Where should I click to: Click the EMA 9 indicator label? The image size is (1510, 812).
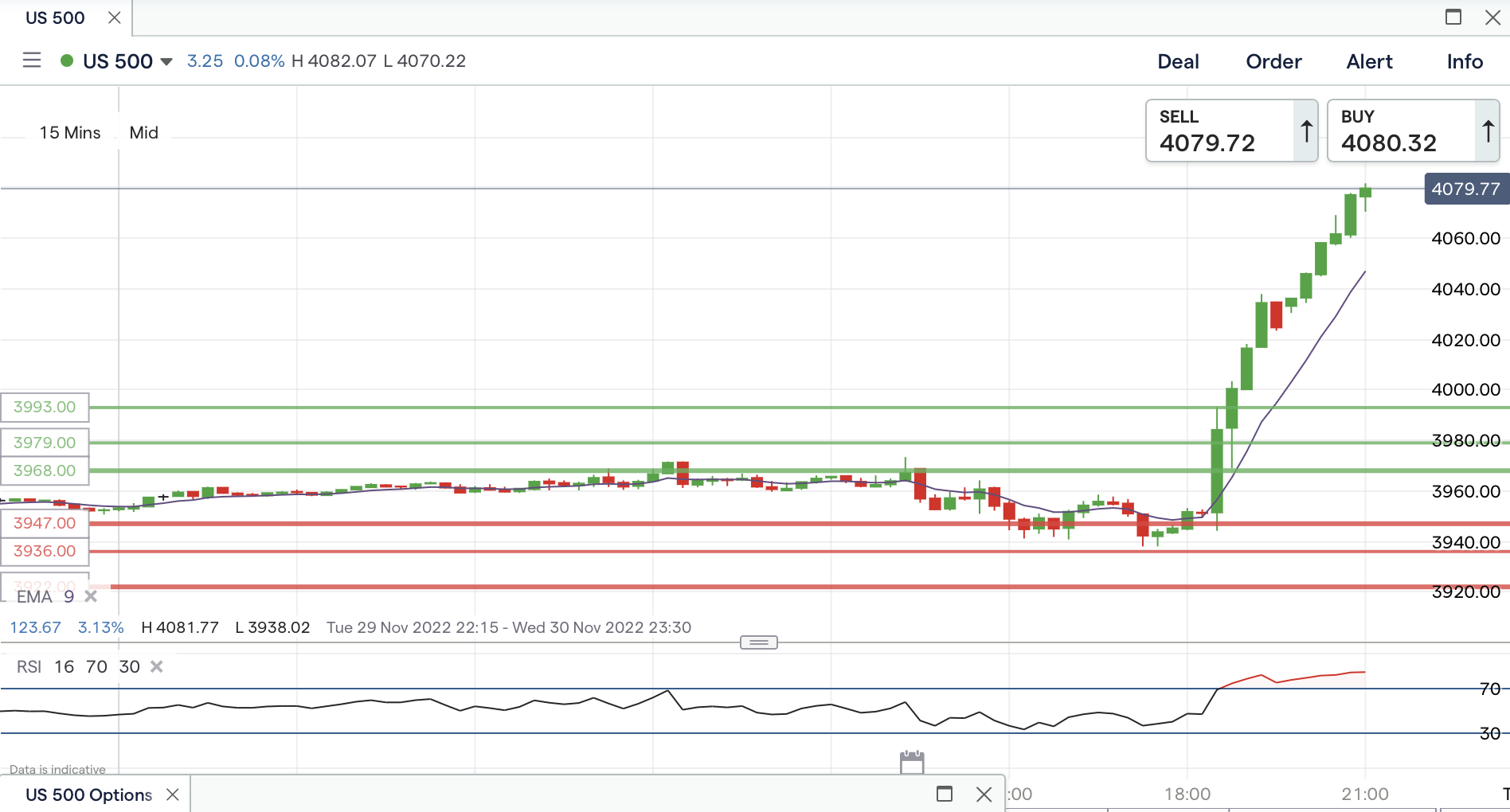point(45,596)
